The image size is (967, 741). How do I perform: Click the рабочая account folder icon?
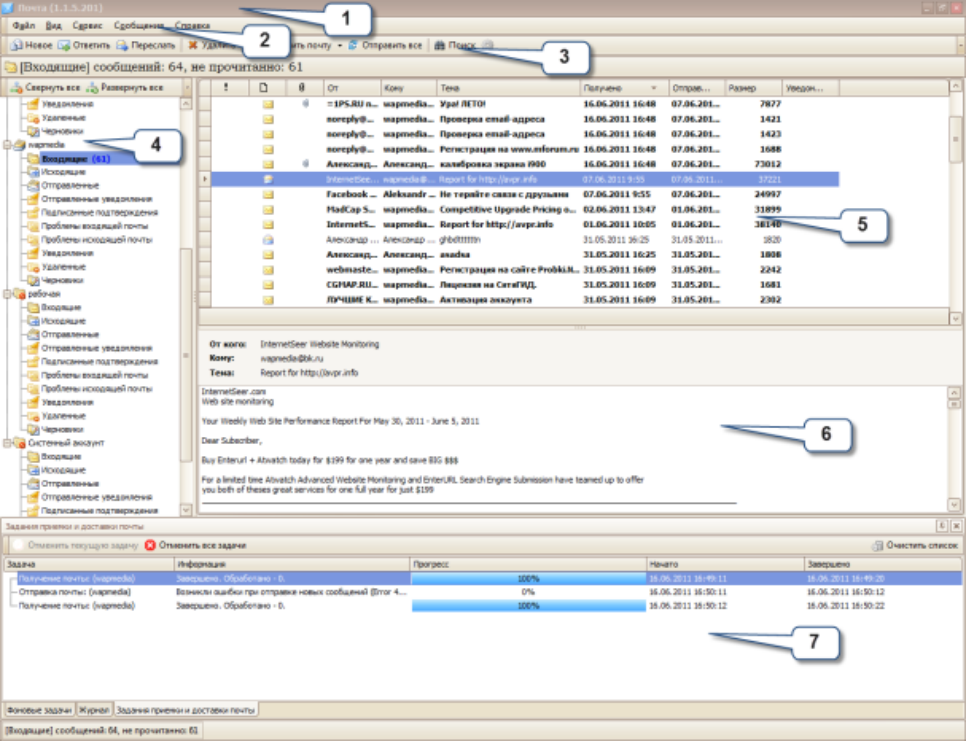(20, 294)
